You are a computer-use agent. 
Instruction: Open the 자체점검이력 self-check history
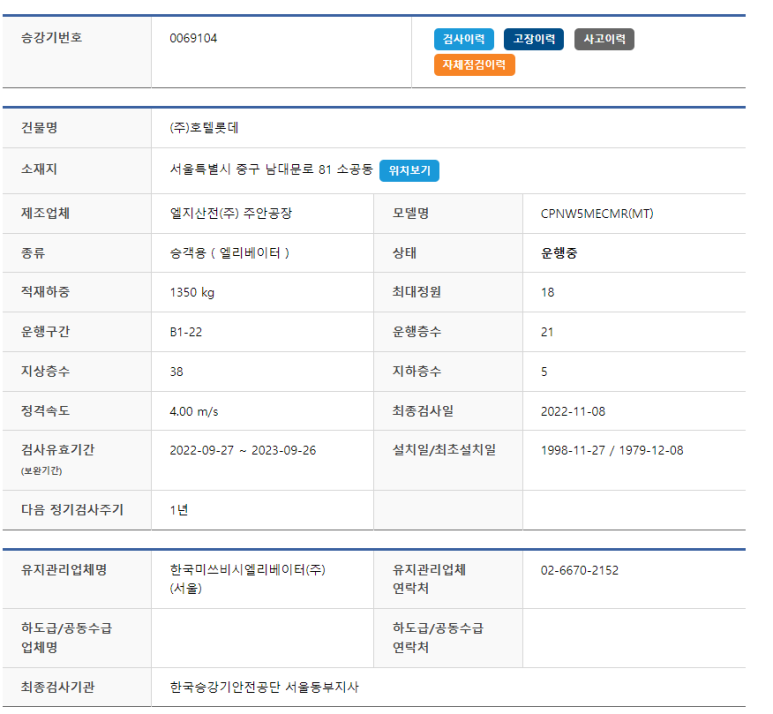pos(474,65)
